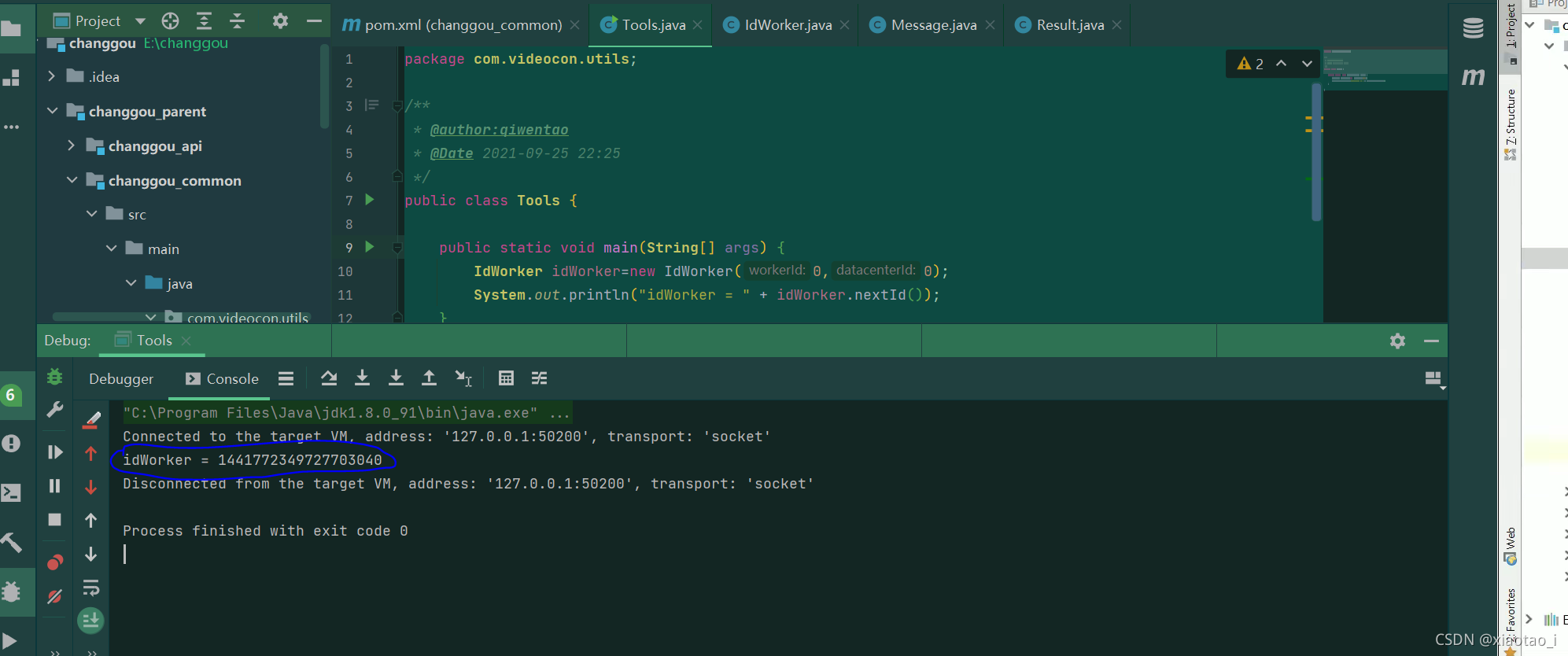Click the java.exe command link in console
Image resolution: width=1568 pixels, height=656 pixels.
[347, 413]
